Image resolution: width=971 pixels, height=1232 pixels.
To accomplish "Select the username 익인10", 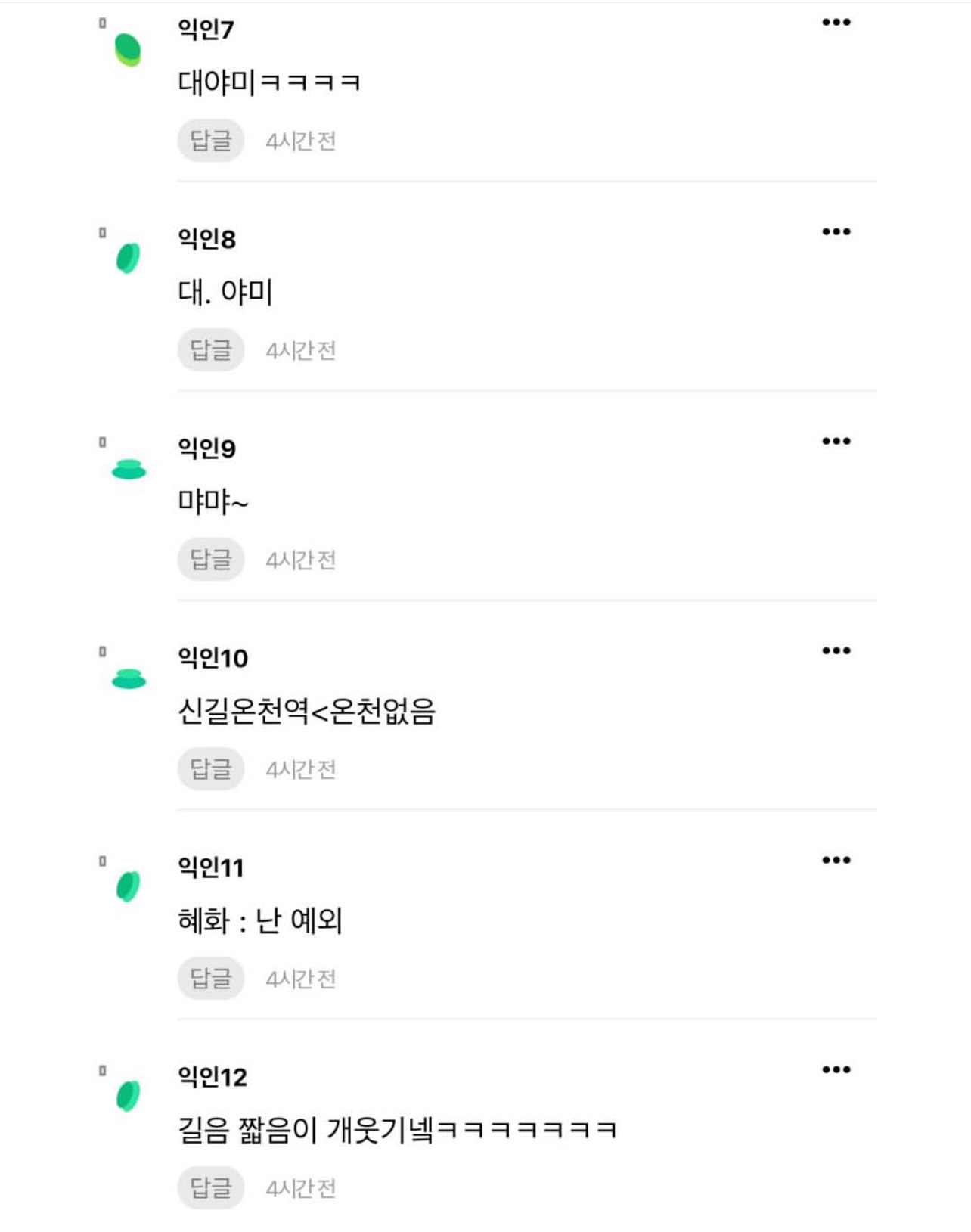I will pyautogui.click(x=213, y=658).
